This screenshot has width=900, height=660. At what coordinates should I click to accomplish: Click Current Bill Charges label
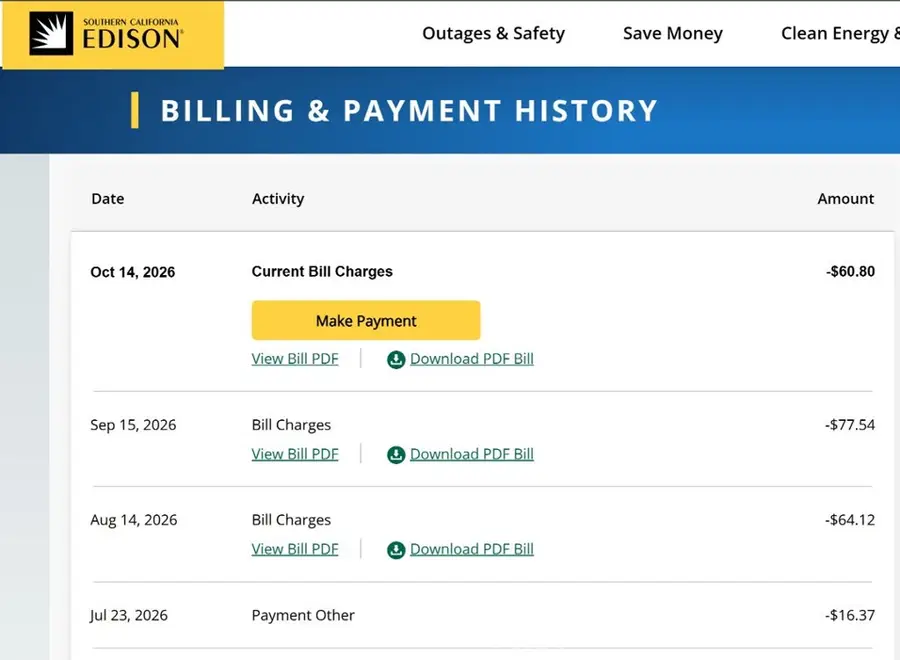pyautogui.click(x=322, y=271)
